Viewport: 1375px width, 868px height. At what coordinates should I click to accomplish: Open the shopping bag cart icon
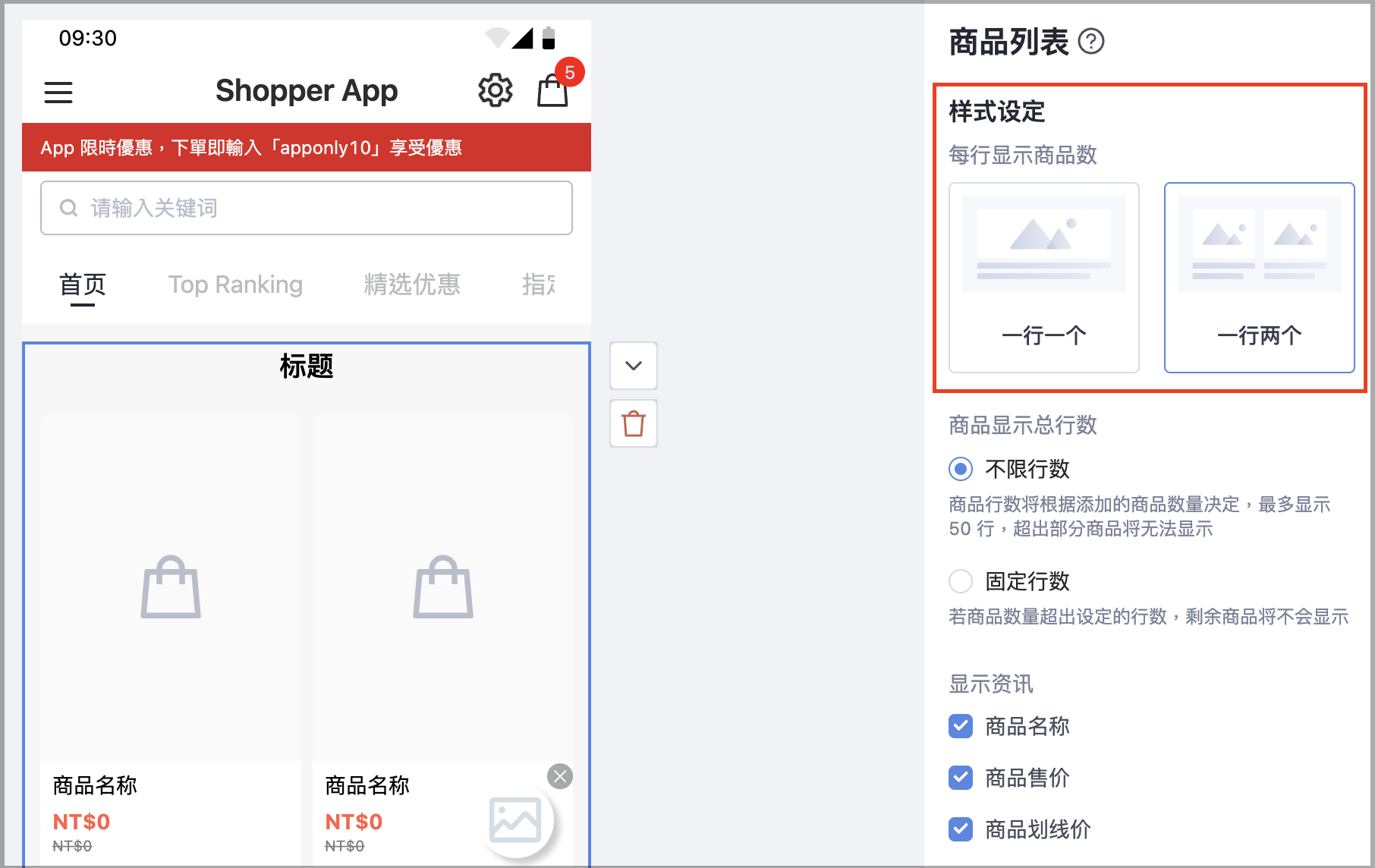[552, 91]
